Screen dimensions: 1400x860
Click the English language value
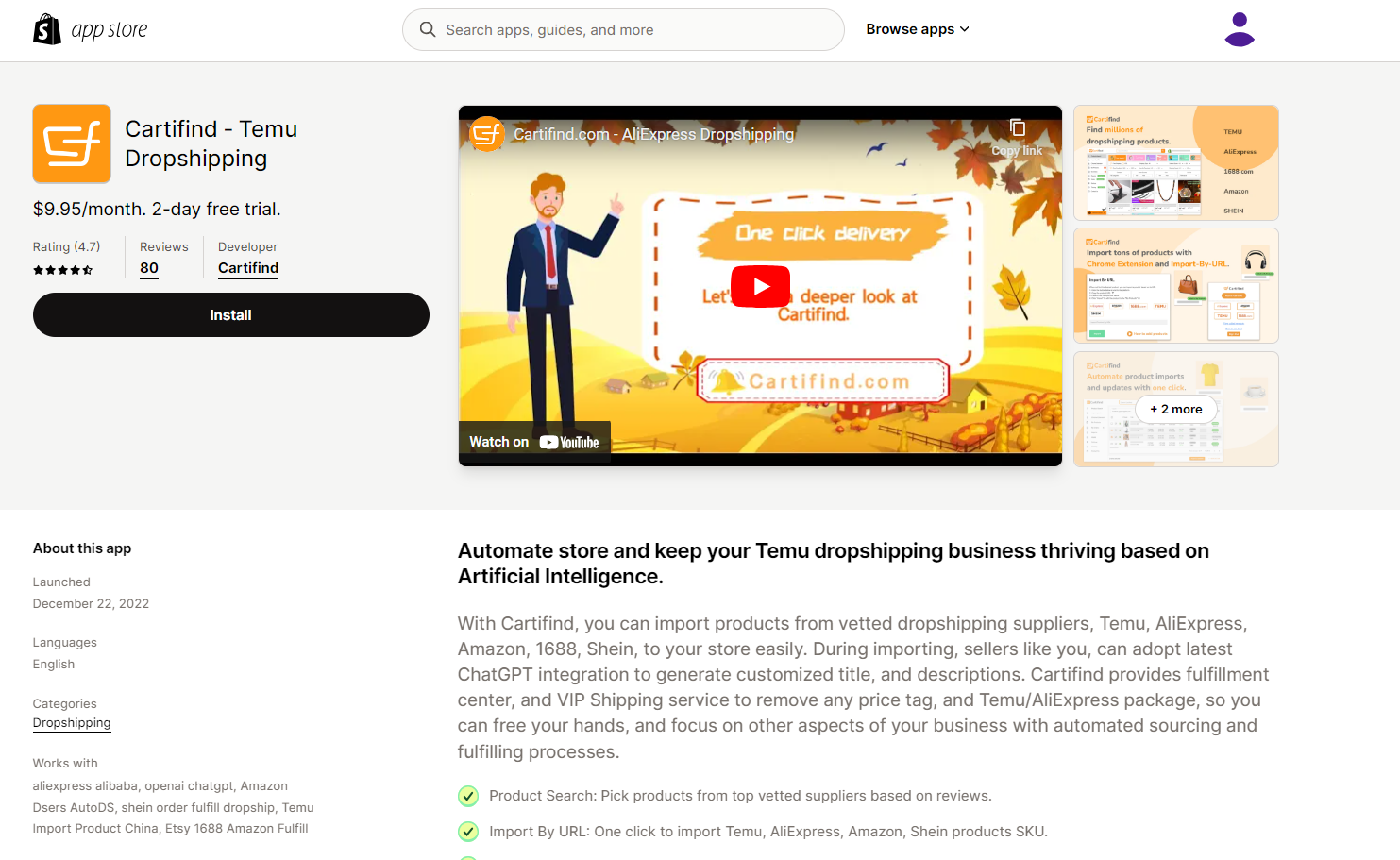click(54, 665)
